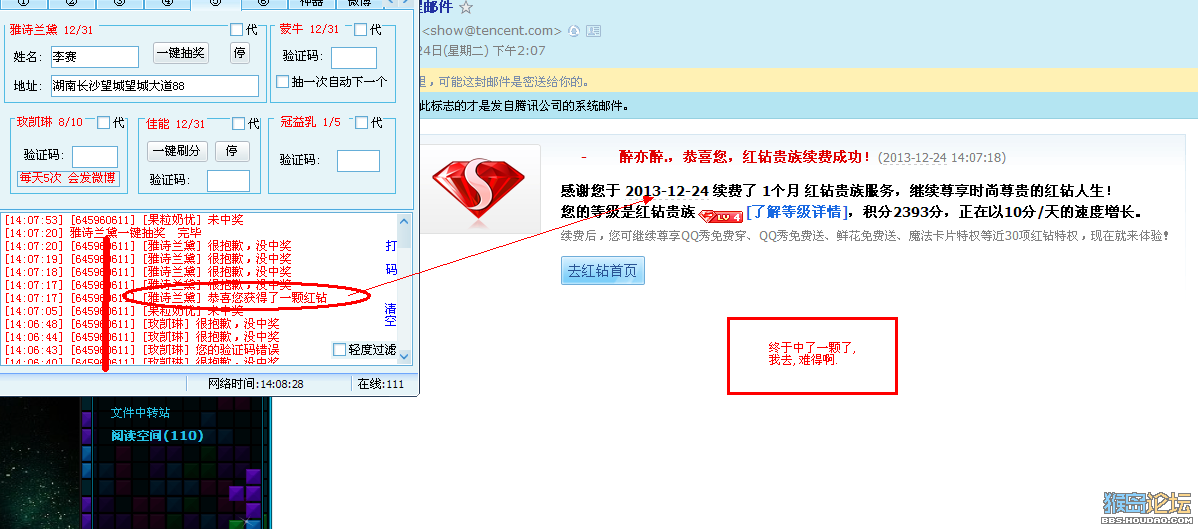Open 文件中转站 in the mail sidebar
The width and height of the screenshot is (1198, 529).
pyautogui.click(x=141, y=413)
